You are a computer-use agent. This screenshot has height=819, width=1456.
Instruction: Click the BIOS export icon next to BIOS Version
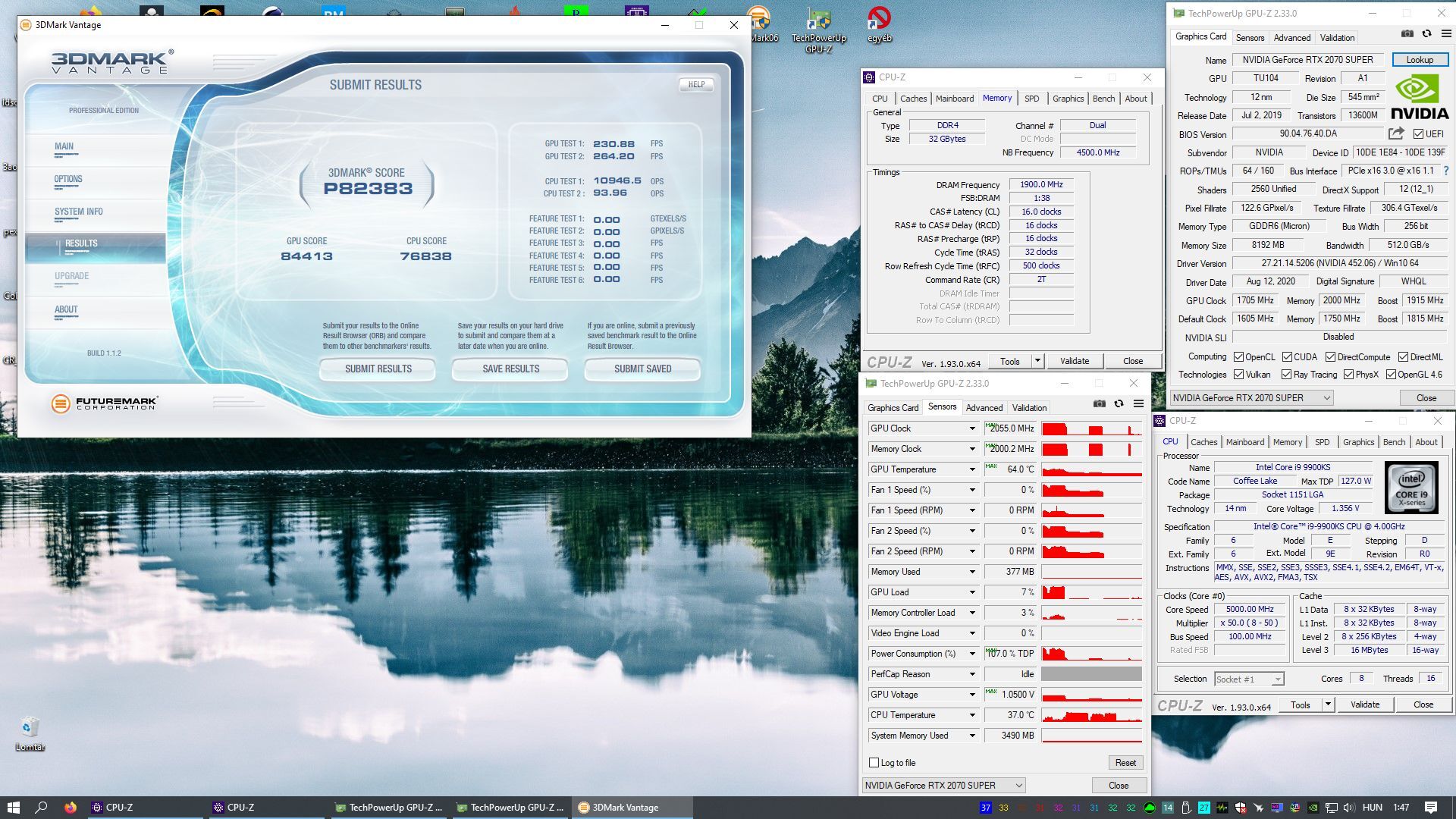click(x=1396, y=133)
